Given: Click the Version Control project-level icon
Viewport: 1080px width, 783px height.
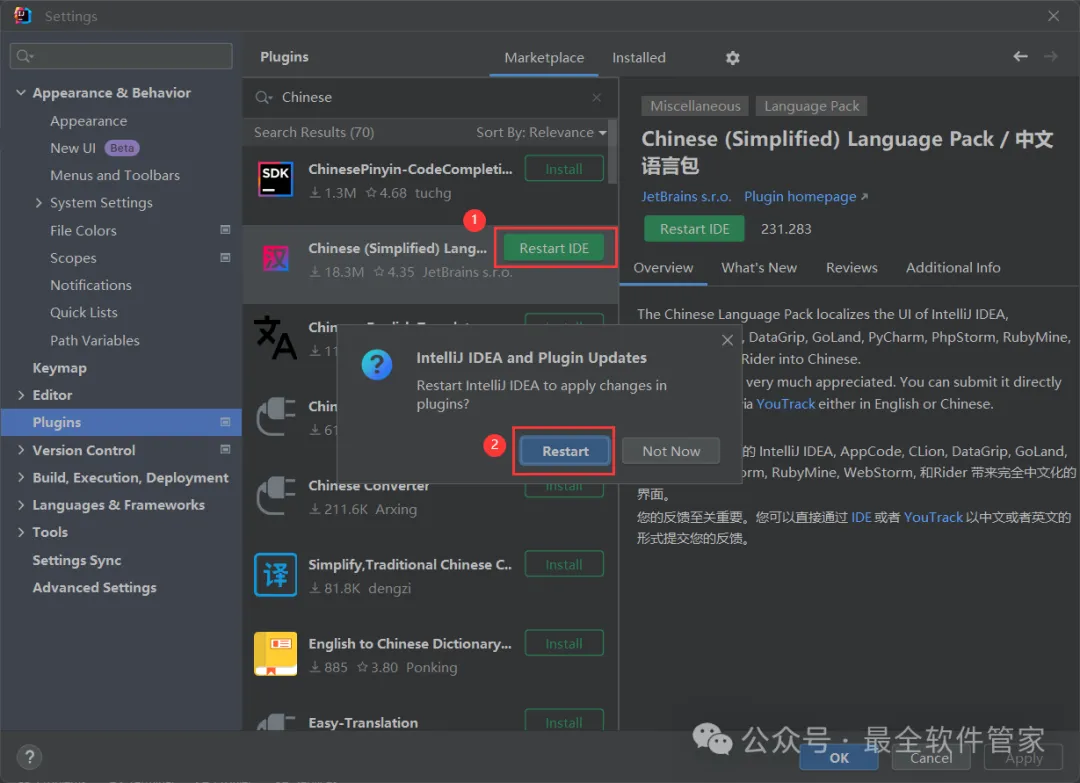Looking at the screenshot, I should click(x=225, y=450).
